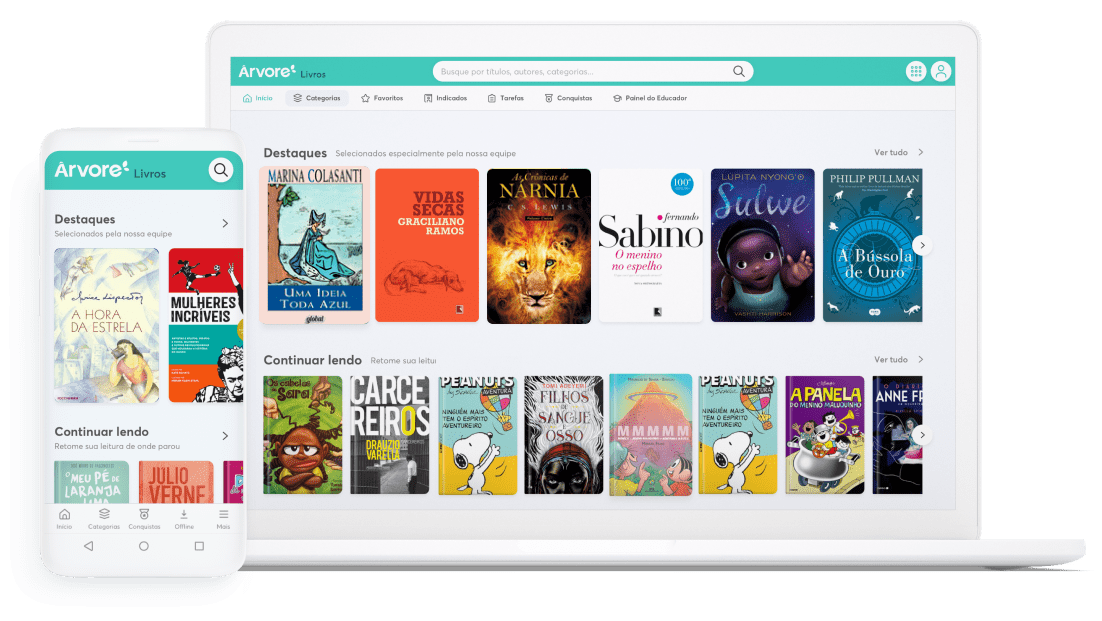The height and width of the screenshot is (621, 1102).
Task: Open the 'As Crônicas de Nárnia' book cover
Action: pos(539,246)
